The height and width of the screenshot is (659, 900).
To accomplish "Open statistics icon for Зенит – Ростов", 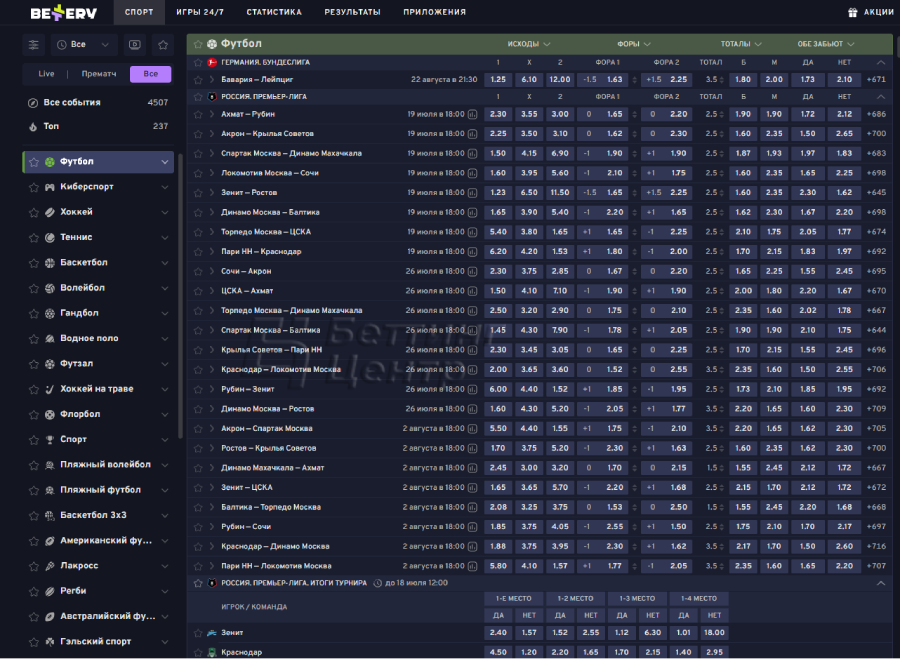I will click(x=472, y=193).
